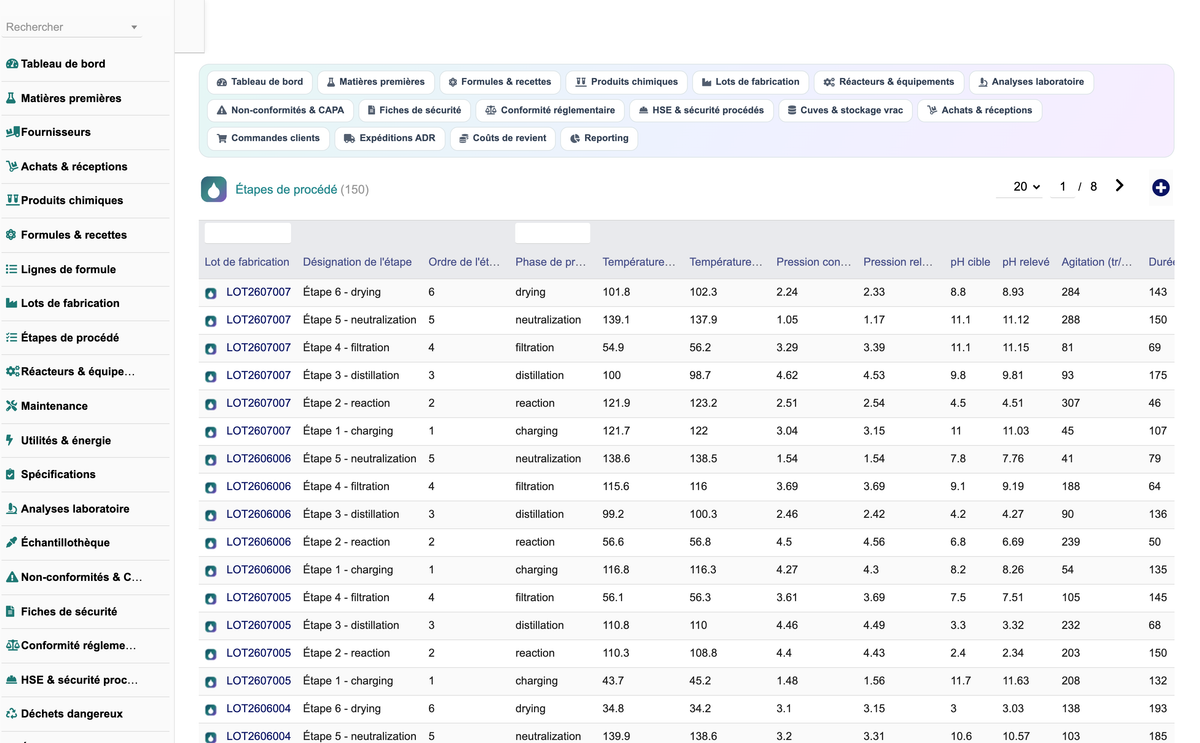The width and height of the screenshot is (1200, 743).
Task: Click the Lot de fabrication filter field
Action: [x=248, y=233]
